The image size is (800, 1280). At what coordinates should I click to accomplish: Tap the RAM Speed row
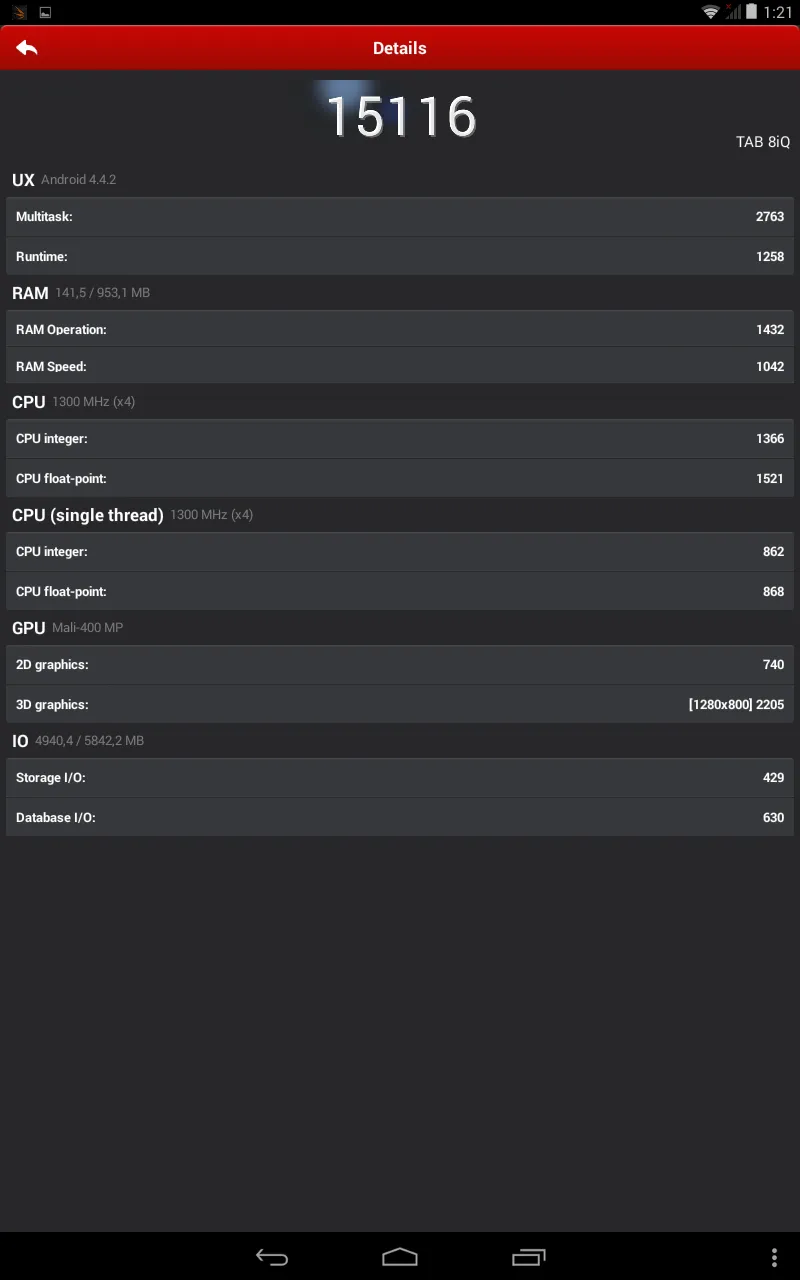pyautogui.click(x=400, y=367)
